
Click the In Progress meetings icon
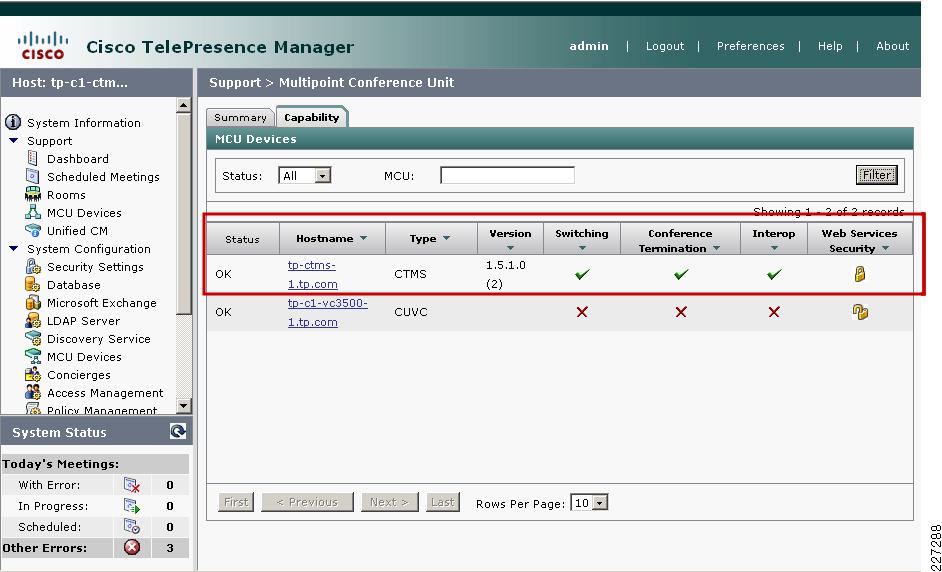coord(132,506)
